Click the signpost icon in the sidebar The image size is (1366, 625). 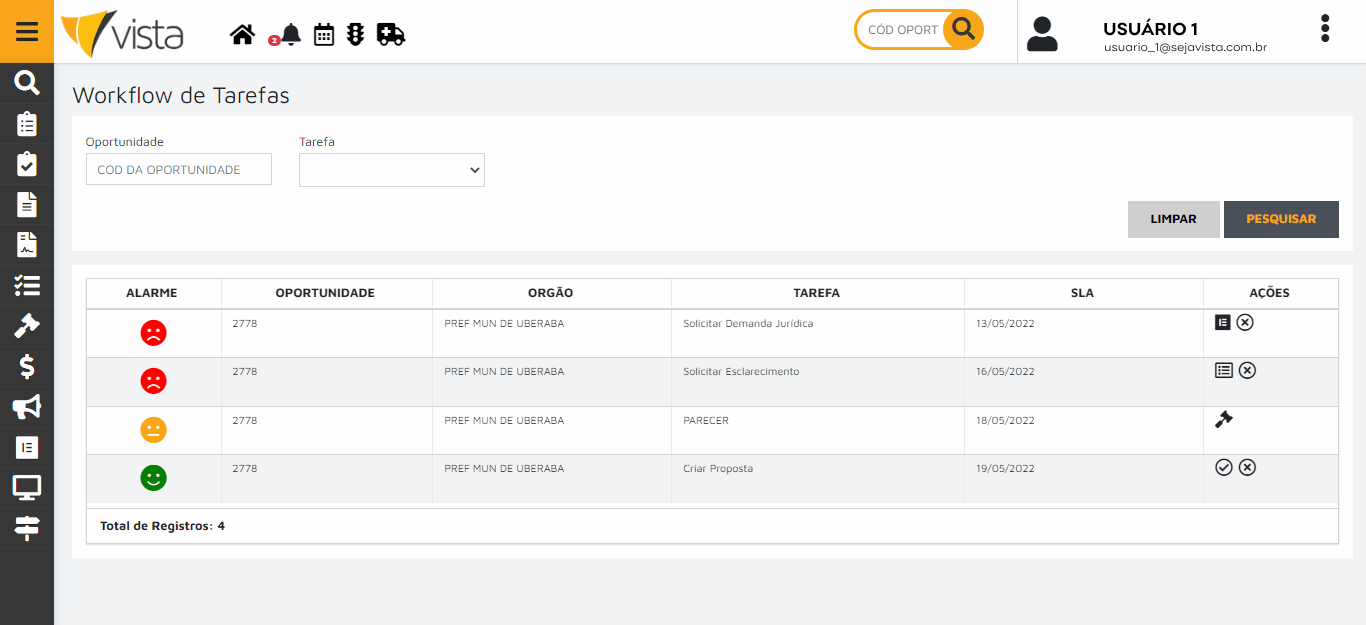click(x=27, y=528)
